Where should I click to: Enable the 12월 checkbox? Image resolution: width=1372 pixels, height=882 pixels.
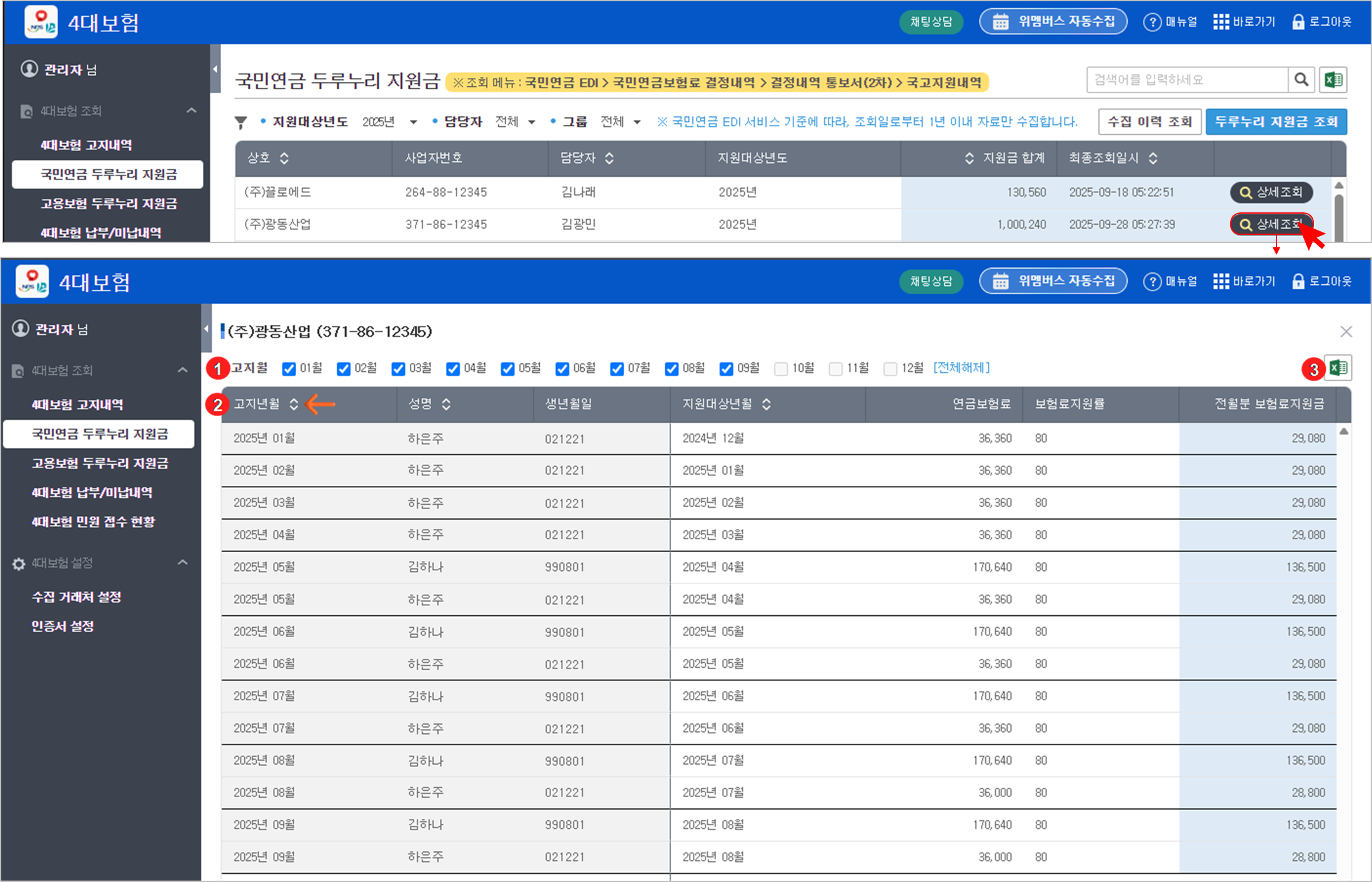890,369
